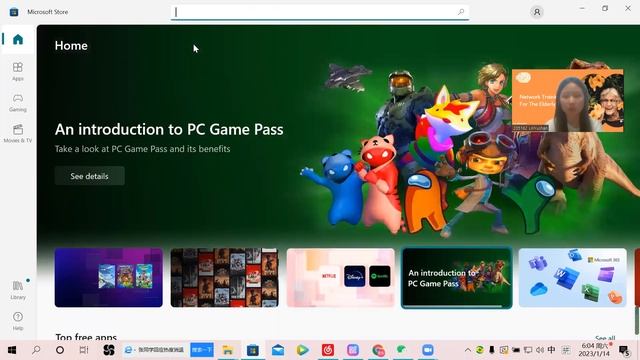Image resolution: width=640 pixels, height=360 pixels.
Task: Click See details for PC Game Pass
Action: (89, 176)
